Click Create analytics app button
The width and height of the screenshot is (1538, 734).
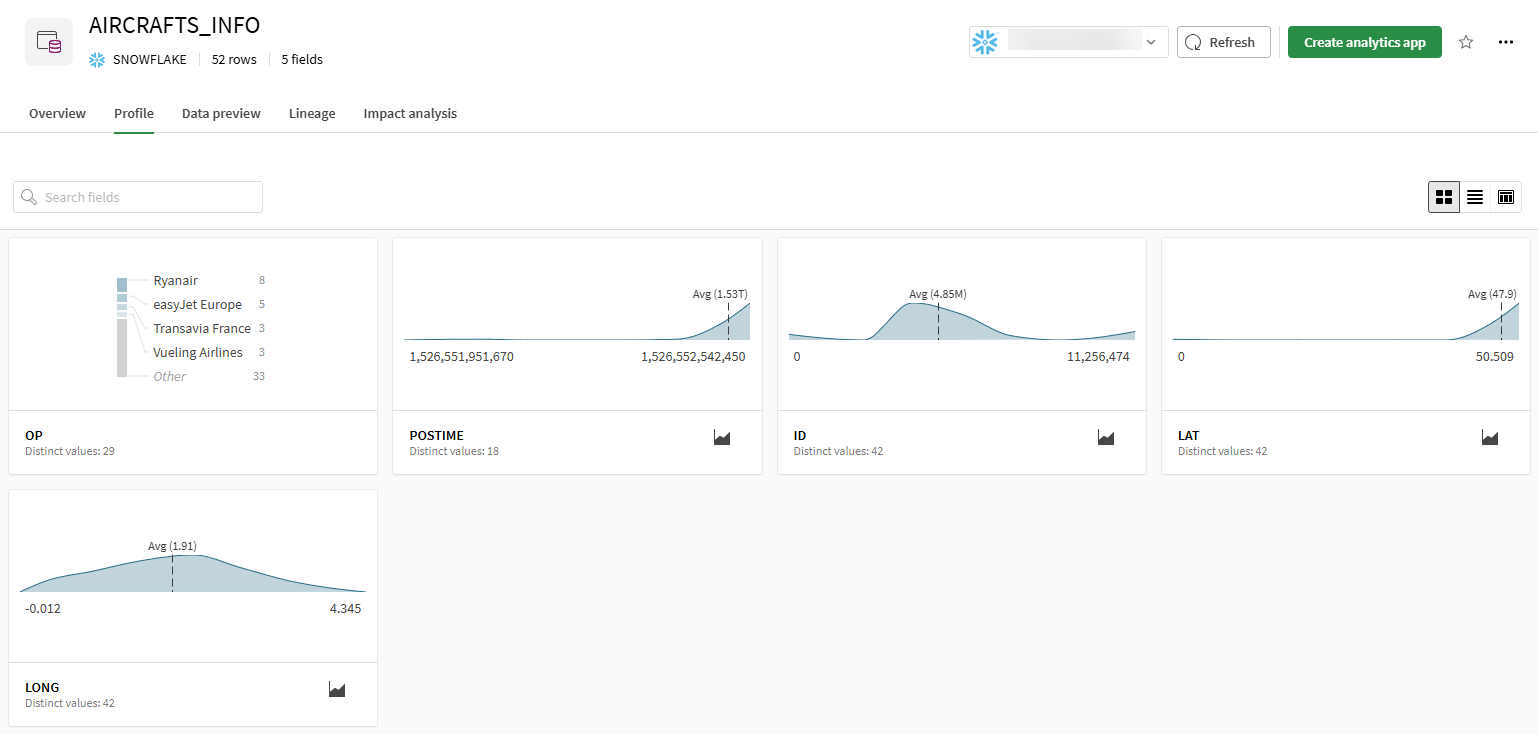coord(1364,42)
